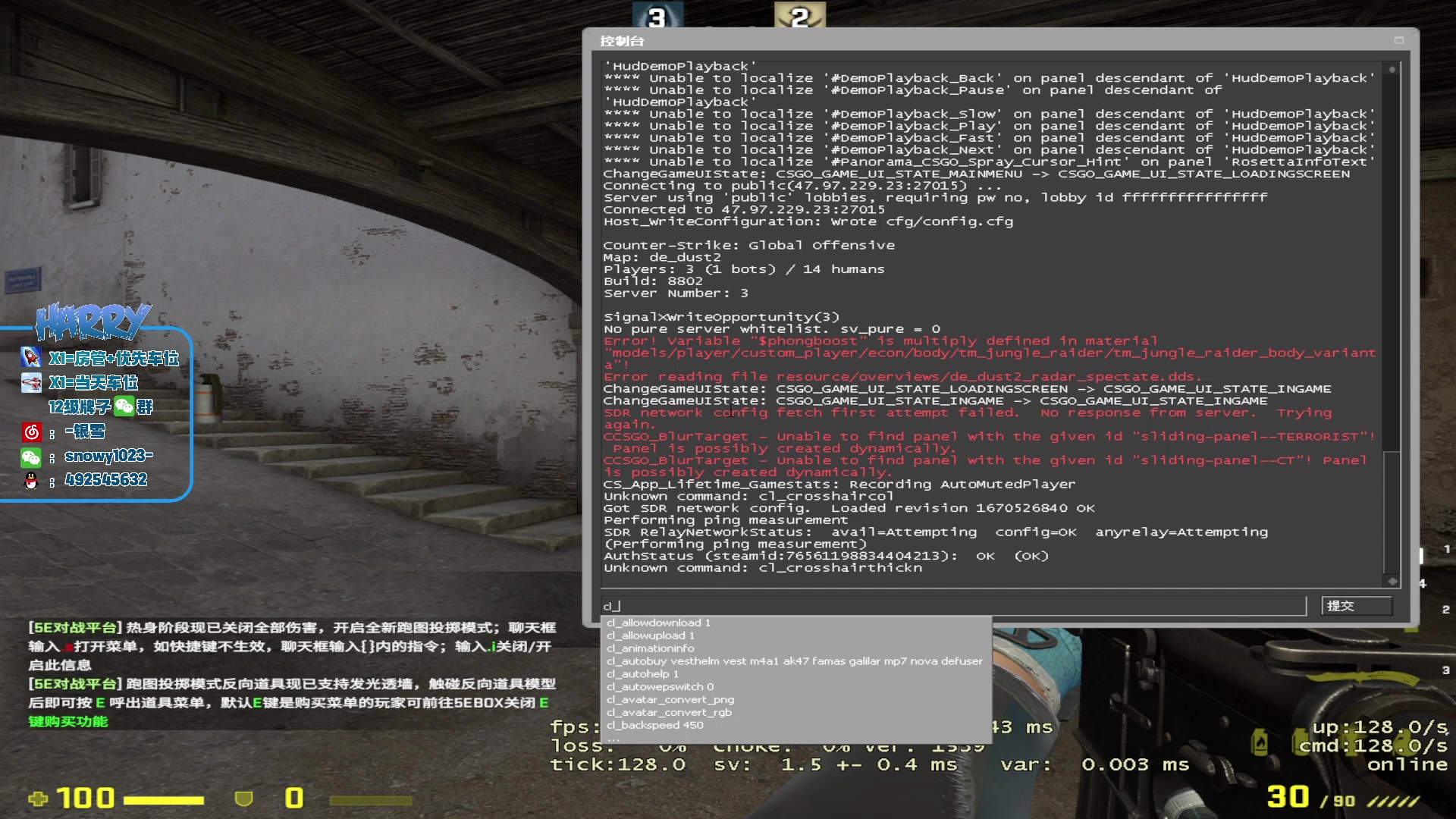Click the 'Connected to 47.97.229.23:27015' line
1456x819 pixels.
click(744, 210)
